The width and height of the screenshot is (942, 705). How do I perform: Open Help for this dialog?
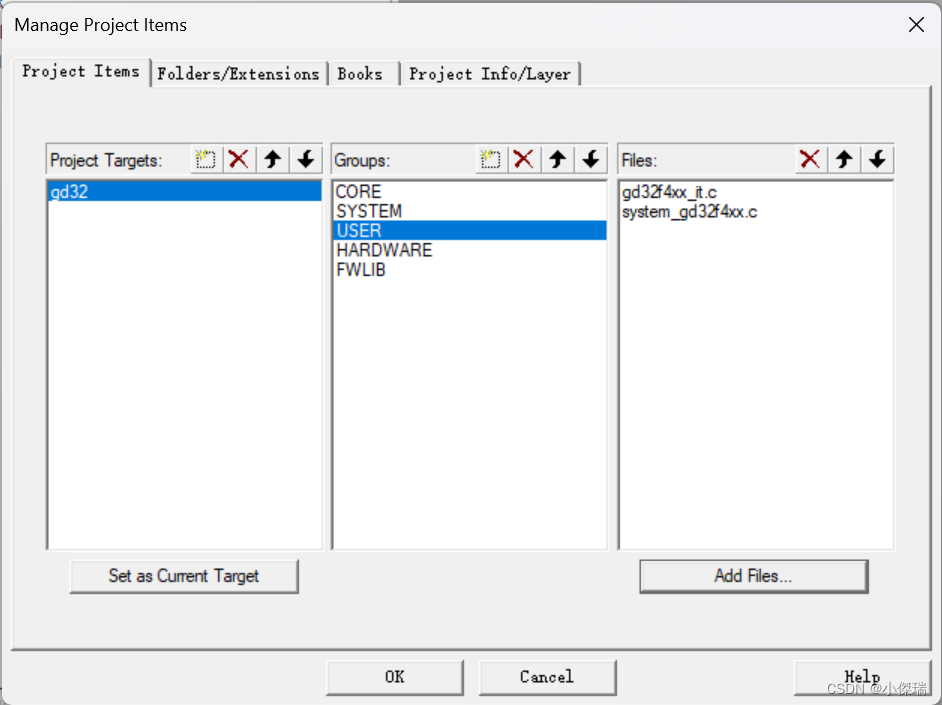click(x=862, y=677)
